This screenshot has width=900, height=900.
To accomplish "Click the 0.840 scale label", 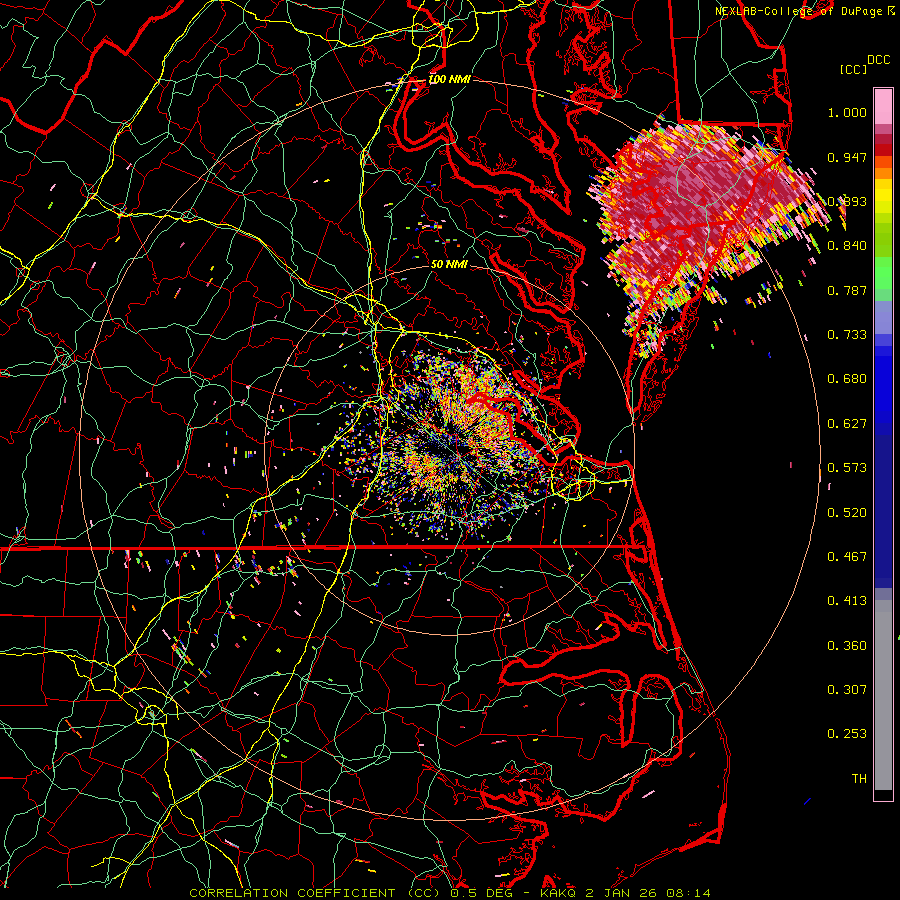I will click(847, 246).
